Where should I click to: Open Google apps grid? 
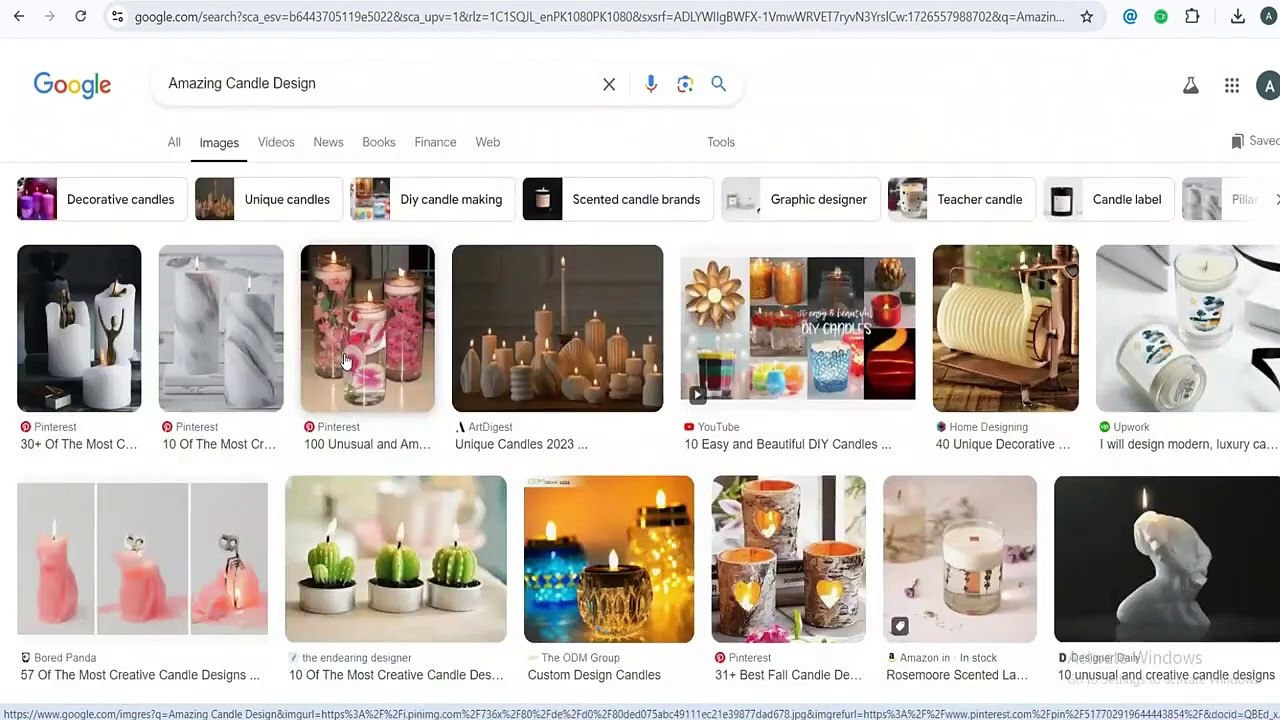pos(1232,86)
